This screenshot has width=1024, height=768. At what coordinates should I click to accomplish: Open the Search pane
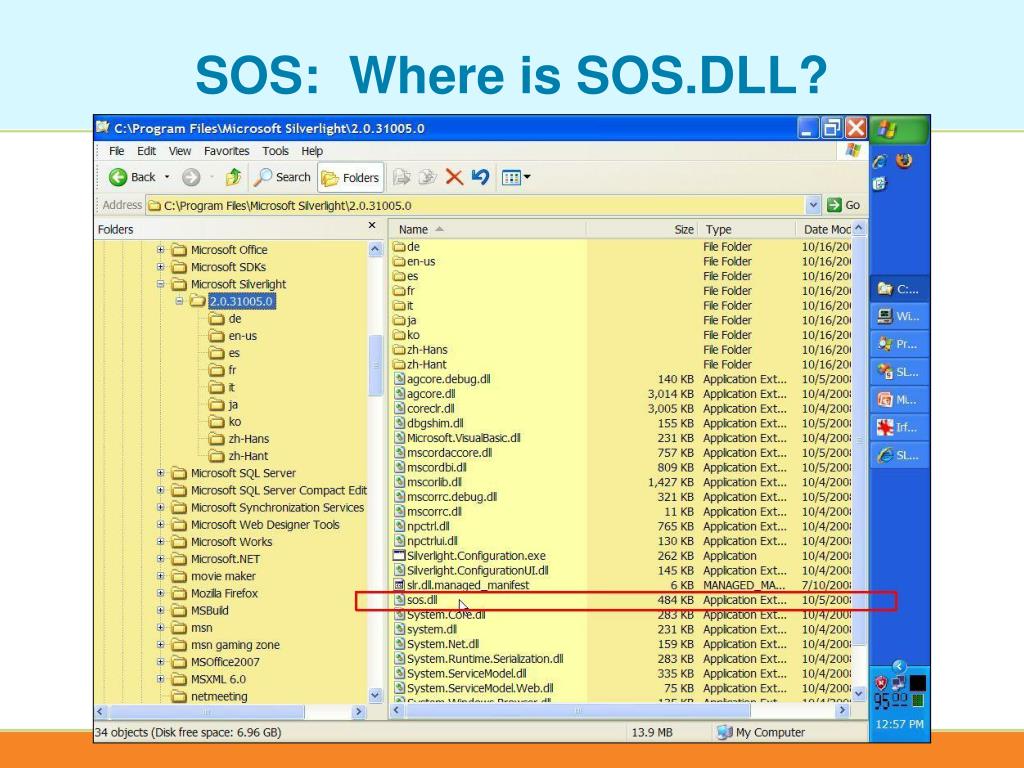click(282, 177)
